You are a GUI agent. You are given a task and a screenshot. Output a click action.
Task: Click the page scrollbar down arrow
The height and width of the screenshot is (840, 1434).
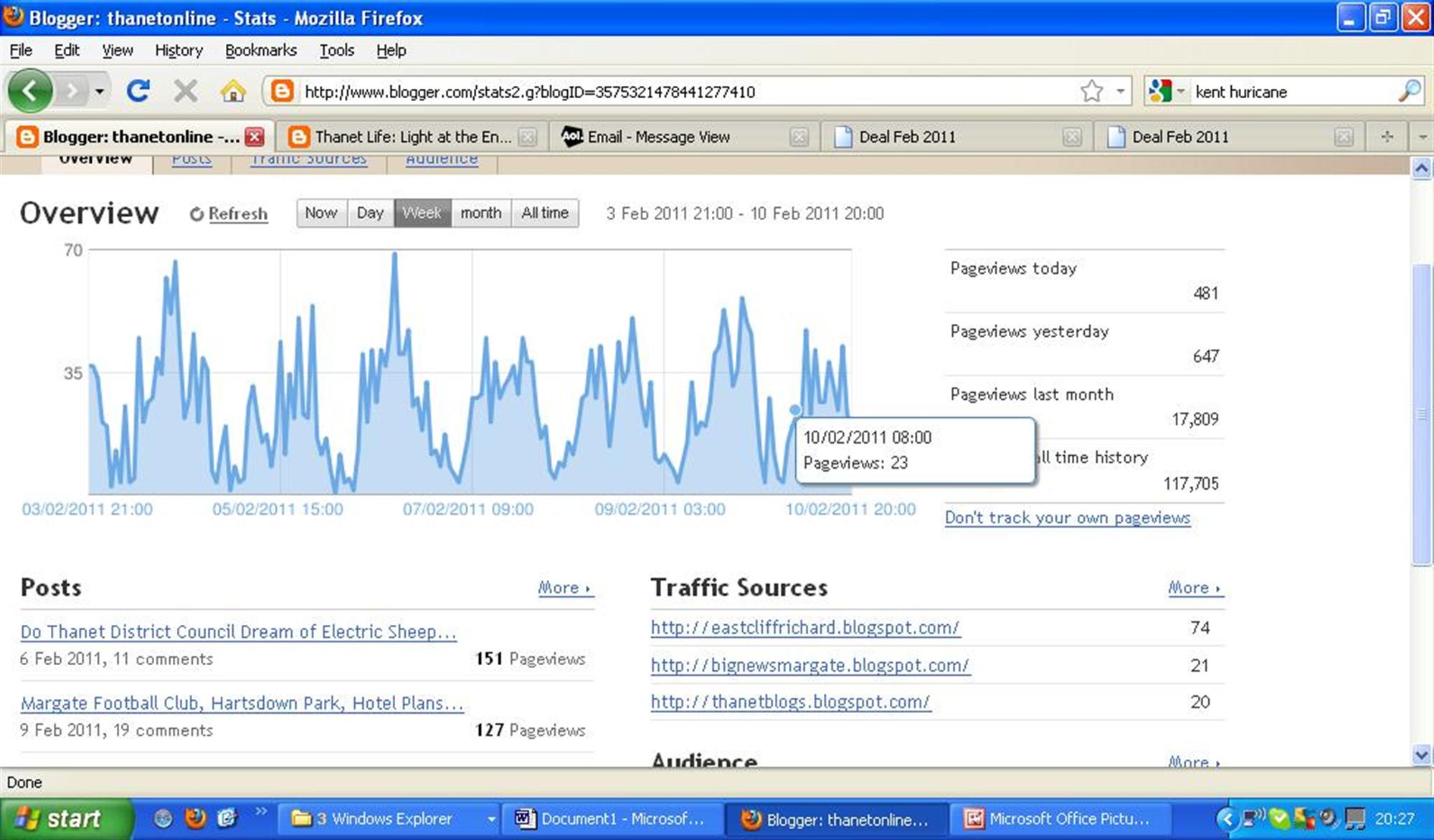coord(1421,755)
